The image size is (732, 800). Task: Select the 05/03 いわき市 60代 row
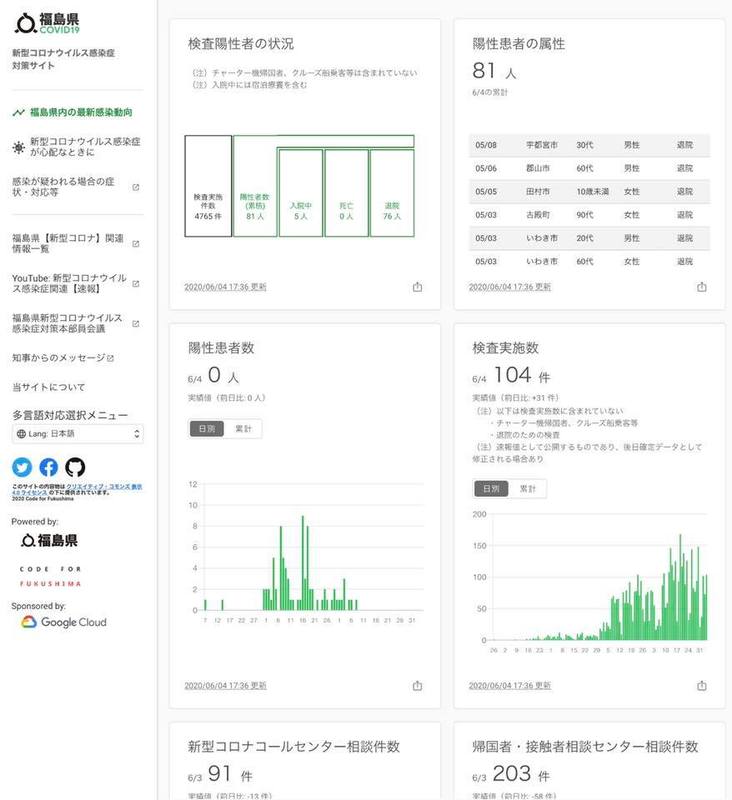[x=589, y=261]
